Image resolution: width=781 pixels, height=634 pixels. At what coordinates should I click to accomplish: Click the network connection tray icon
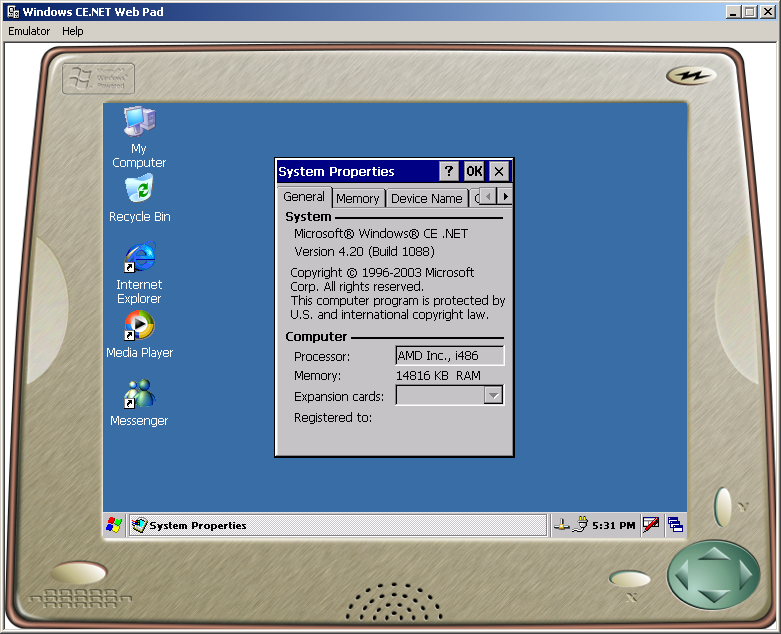561,525
